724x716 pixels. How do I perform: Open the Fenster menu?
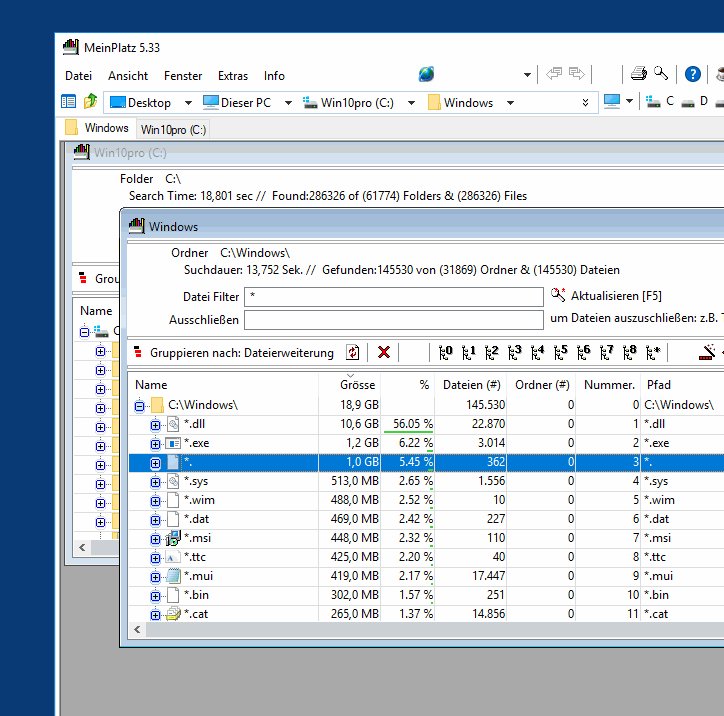click(x=183, y=76)
